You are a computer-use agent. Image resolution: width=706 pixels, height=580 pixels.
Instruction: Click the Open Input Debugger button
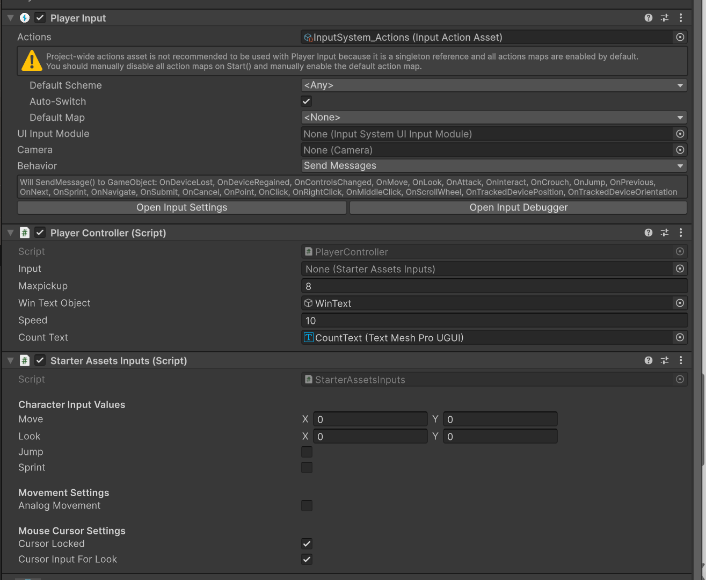[x=518, y=208]
